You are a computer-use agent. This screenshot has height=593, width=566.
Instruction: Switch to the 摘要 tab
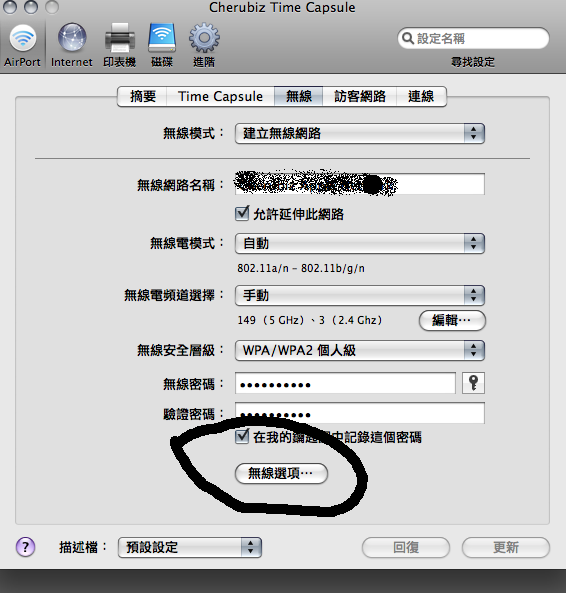click(143, 96)
